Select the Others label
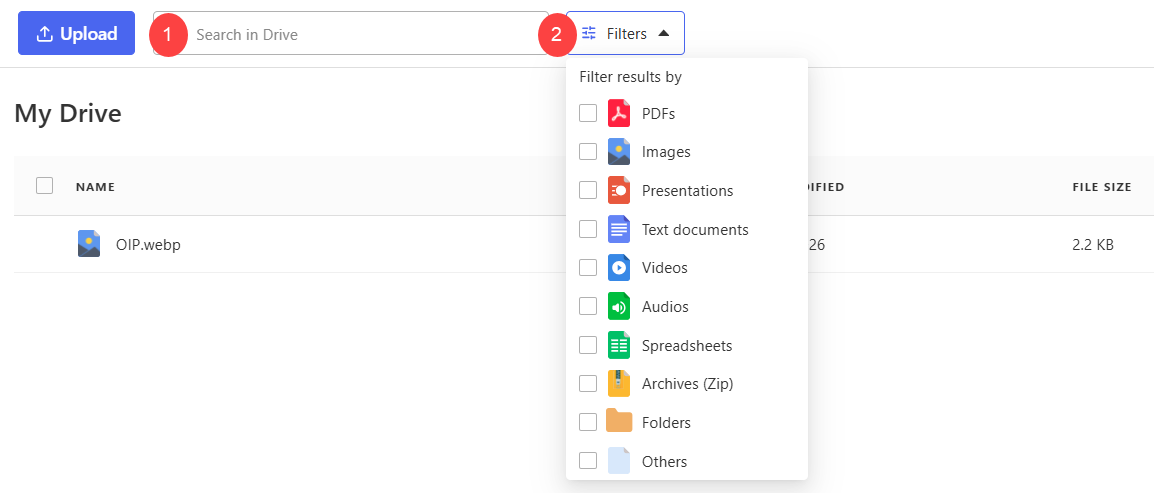 click(x=665, y=461)
